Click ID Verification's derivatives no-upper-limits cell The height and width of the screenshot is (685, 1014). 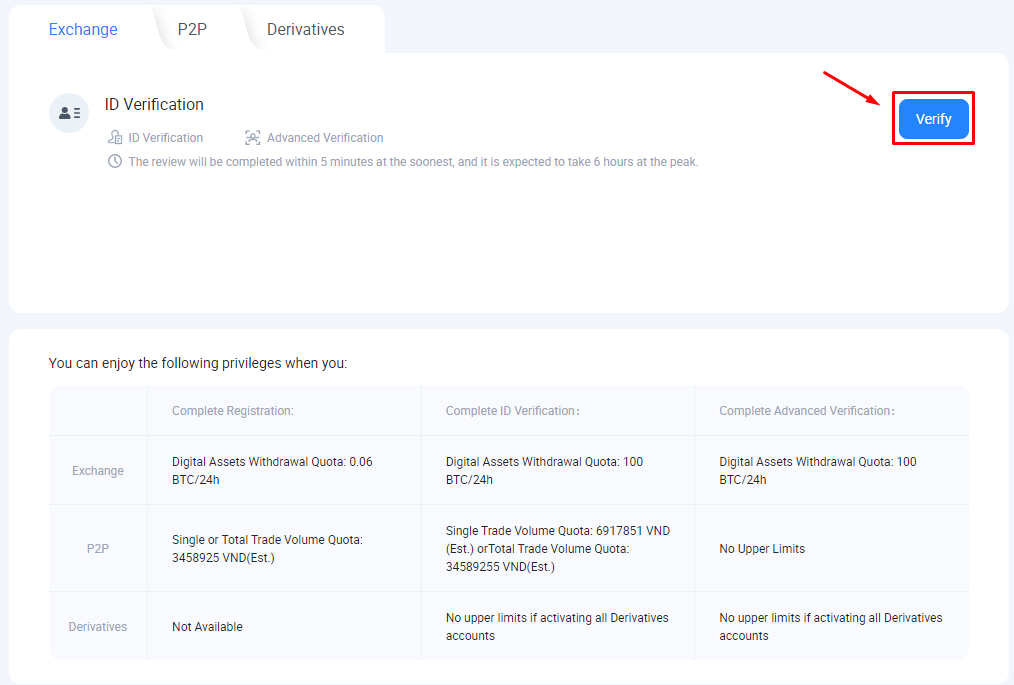point(557,627)
